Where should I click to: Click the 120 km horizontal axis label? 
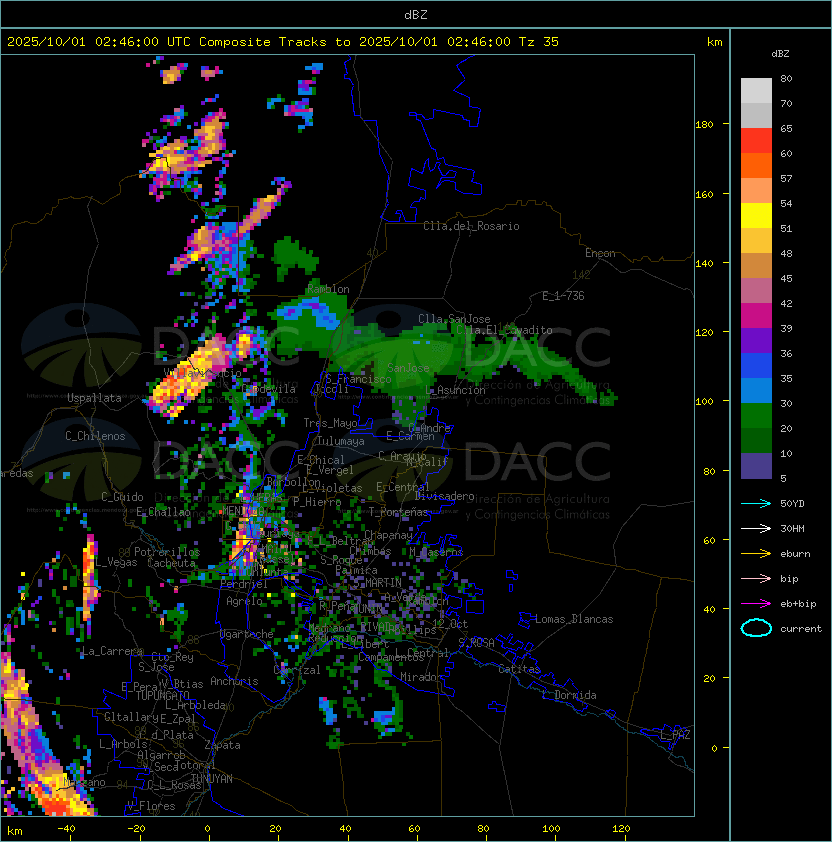621,829
